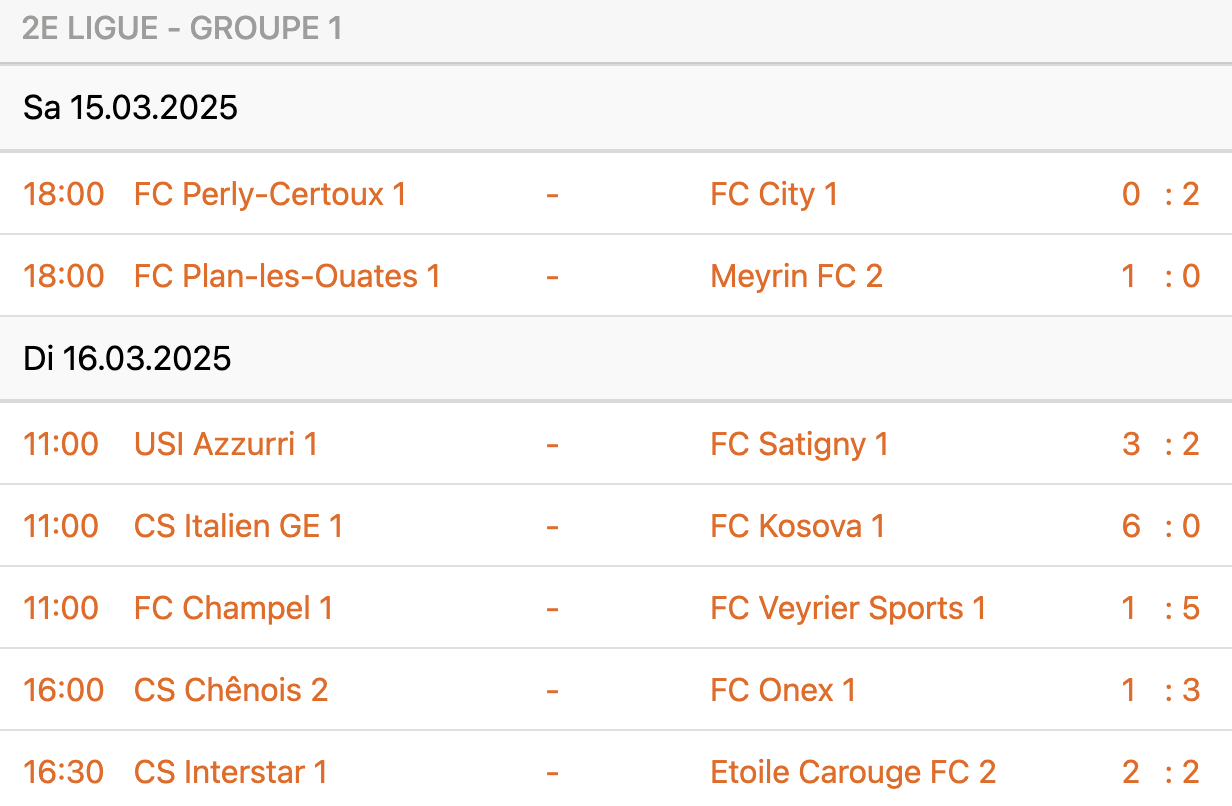Open the FC City 1 team link
The height and width of the screenshot is (806, 1232).
point(774,194)
